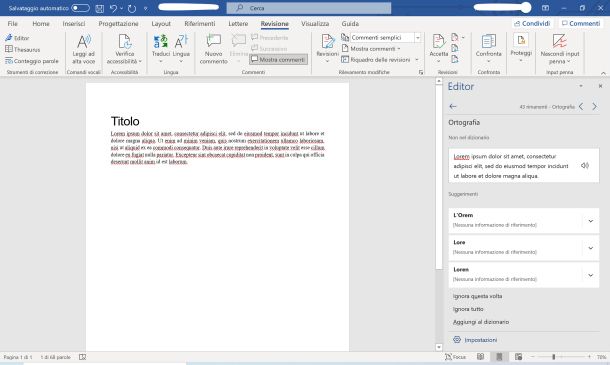Play audio of the Lorem sentence
Screen dimensions: 610x365
[x=585, y=166]
